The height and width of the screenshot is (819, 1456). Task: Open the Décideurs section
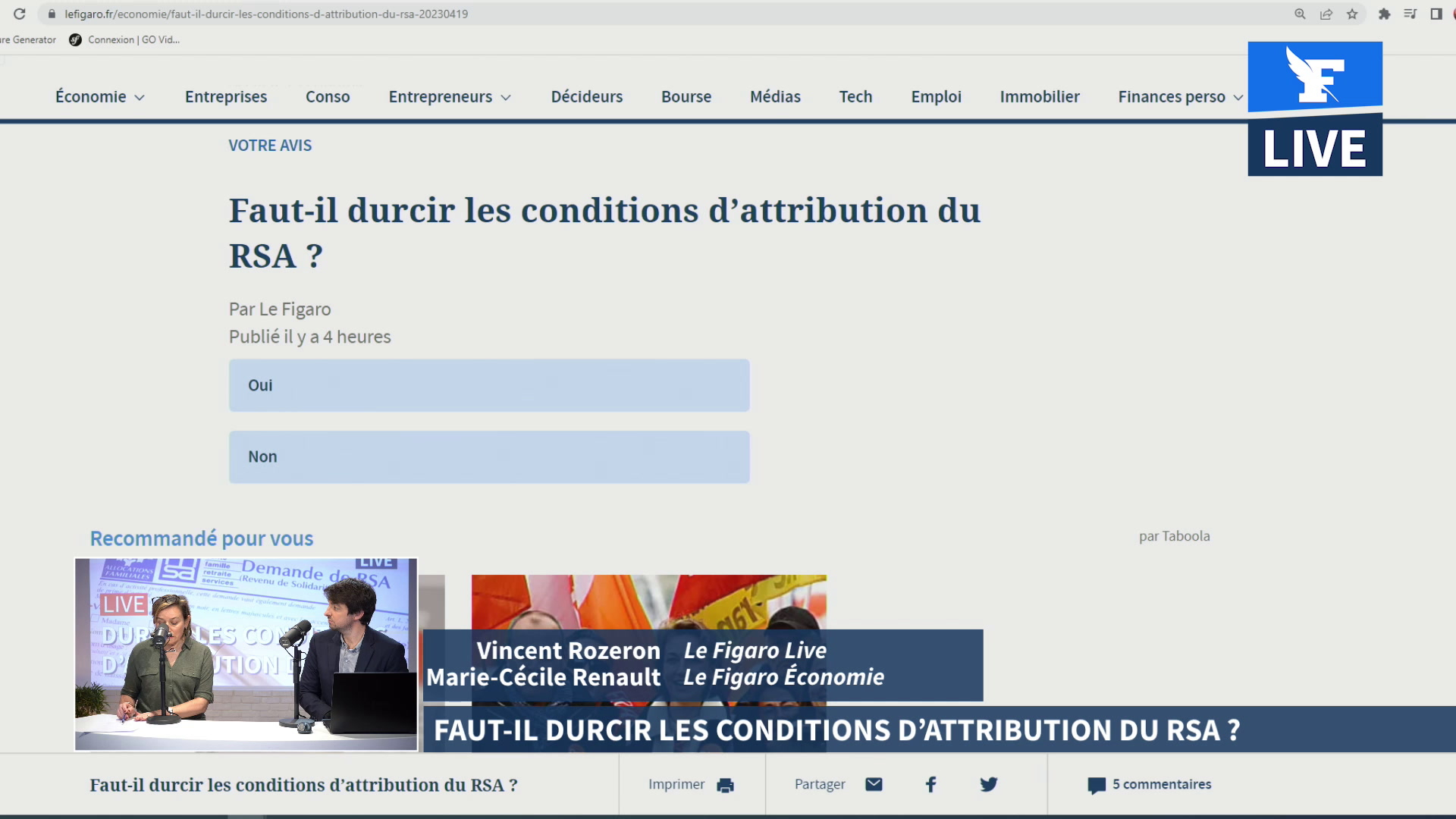coord(587,96)
